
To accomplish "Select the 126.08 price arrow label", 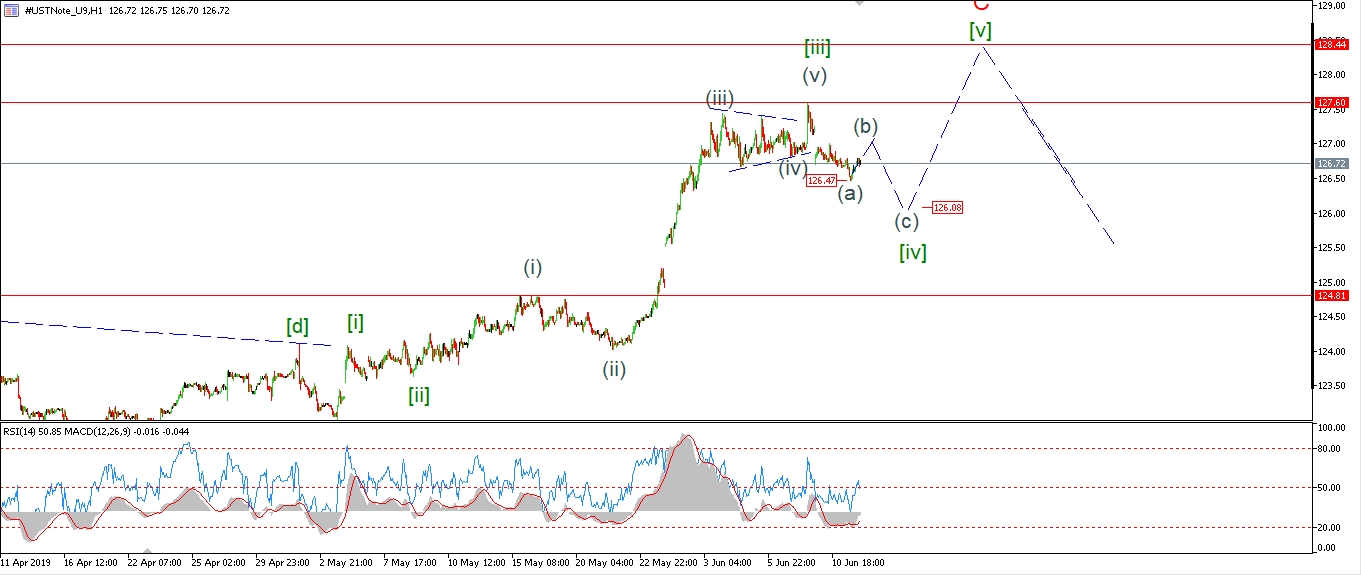I will (x=947, y=208).
